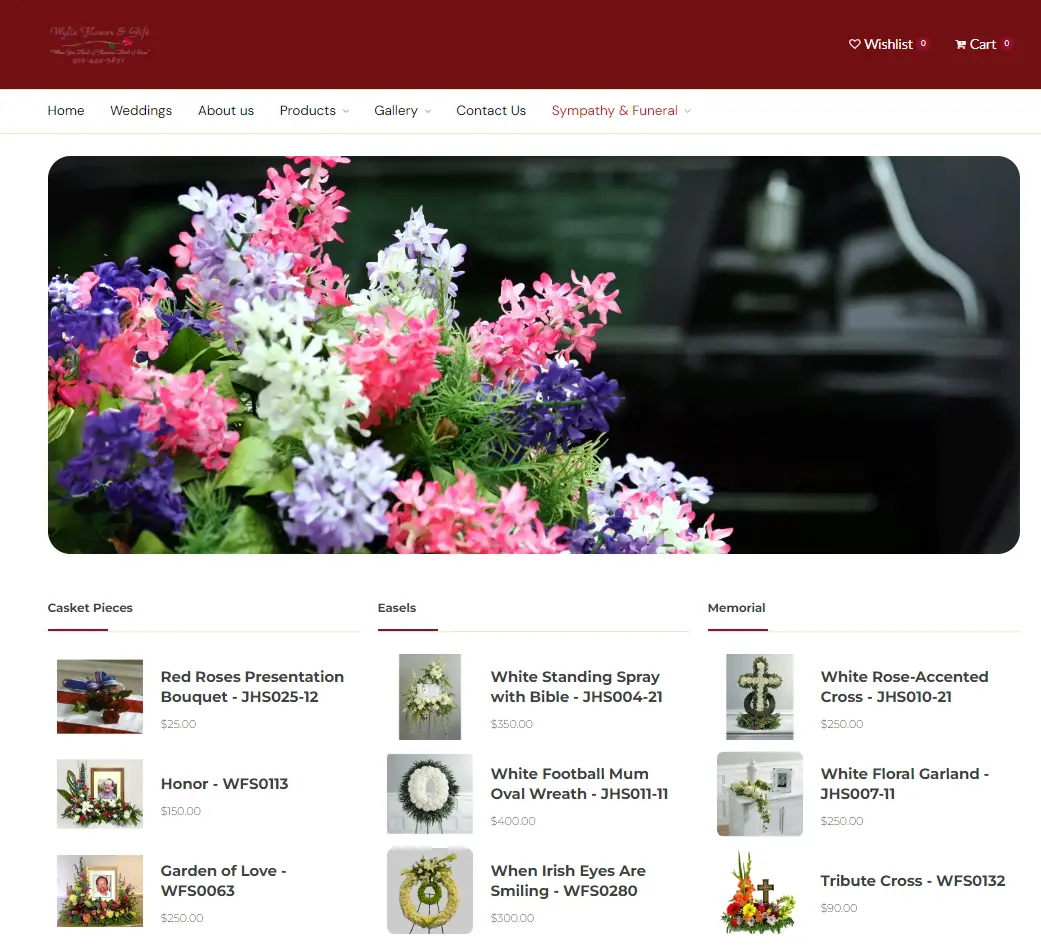Open White Rose-Accented Cross product link
This screenshot has width=1041, height=950.
[905, 687]
